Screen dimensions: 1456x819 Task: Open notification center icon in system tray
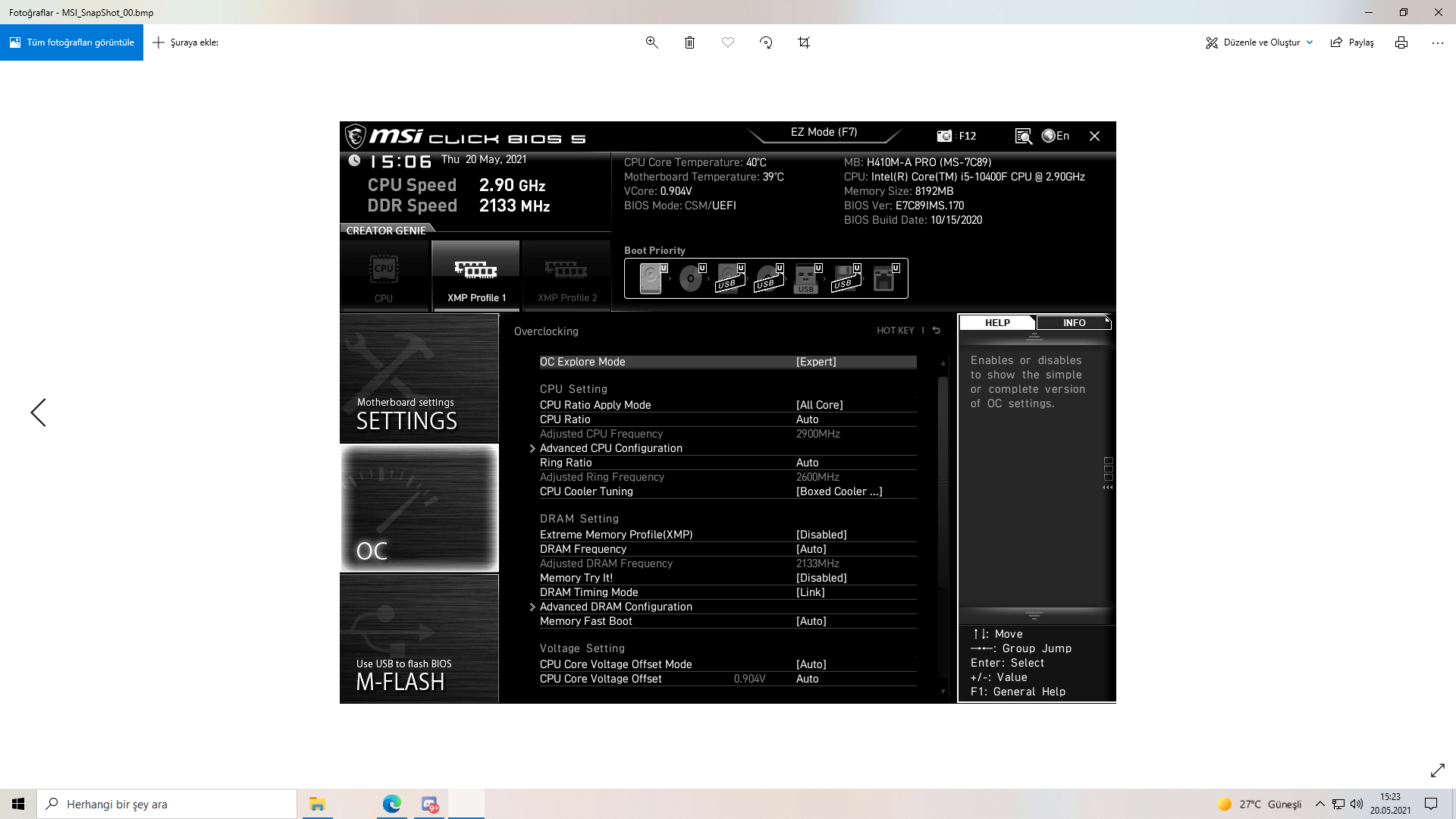coord(1431,804)
